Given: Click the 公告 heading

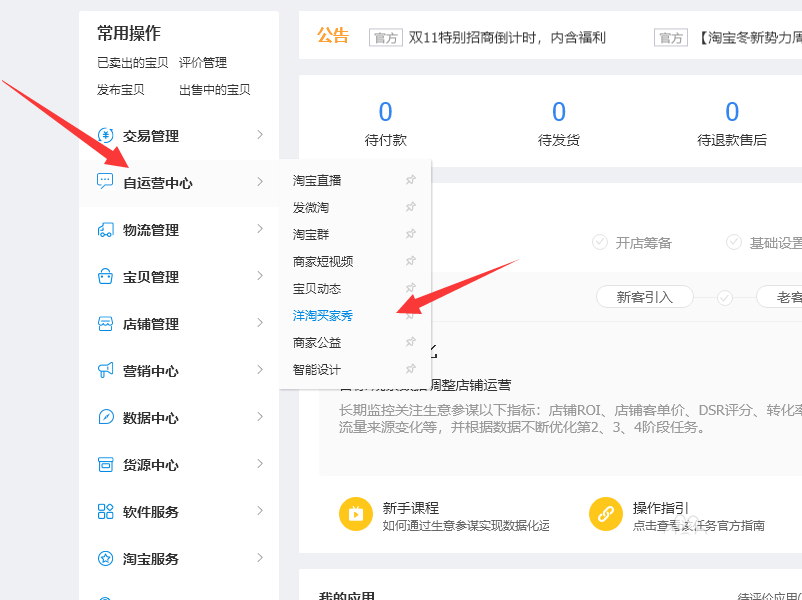Looking at the screenshot, I should 332,36.
